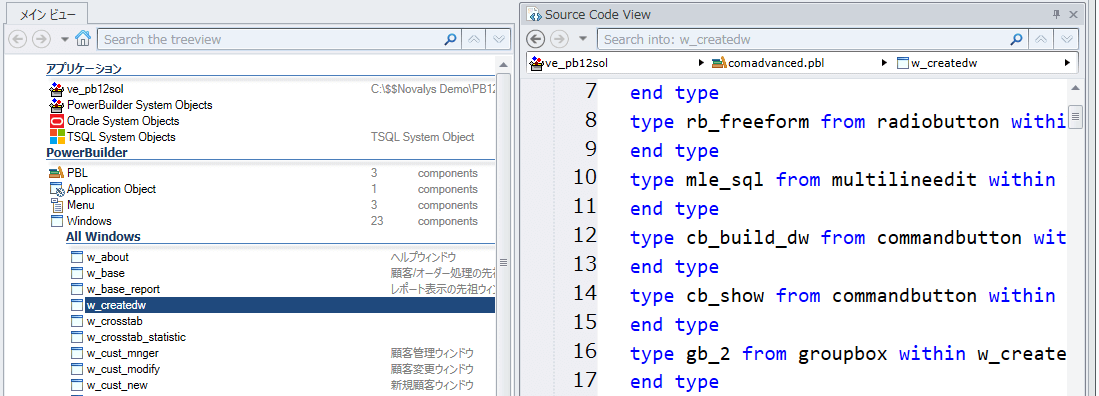
Task: Select the メイン ビュー tab
Action: 48,13
